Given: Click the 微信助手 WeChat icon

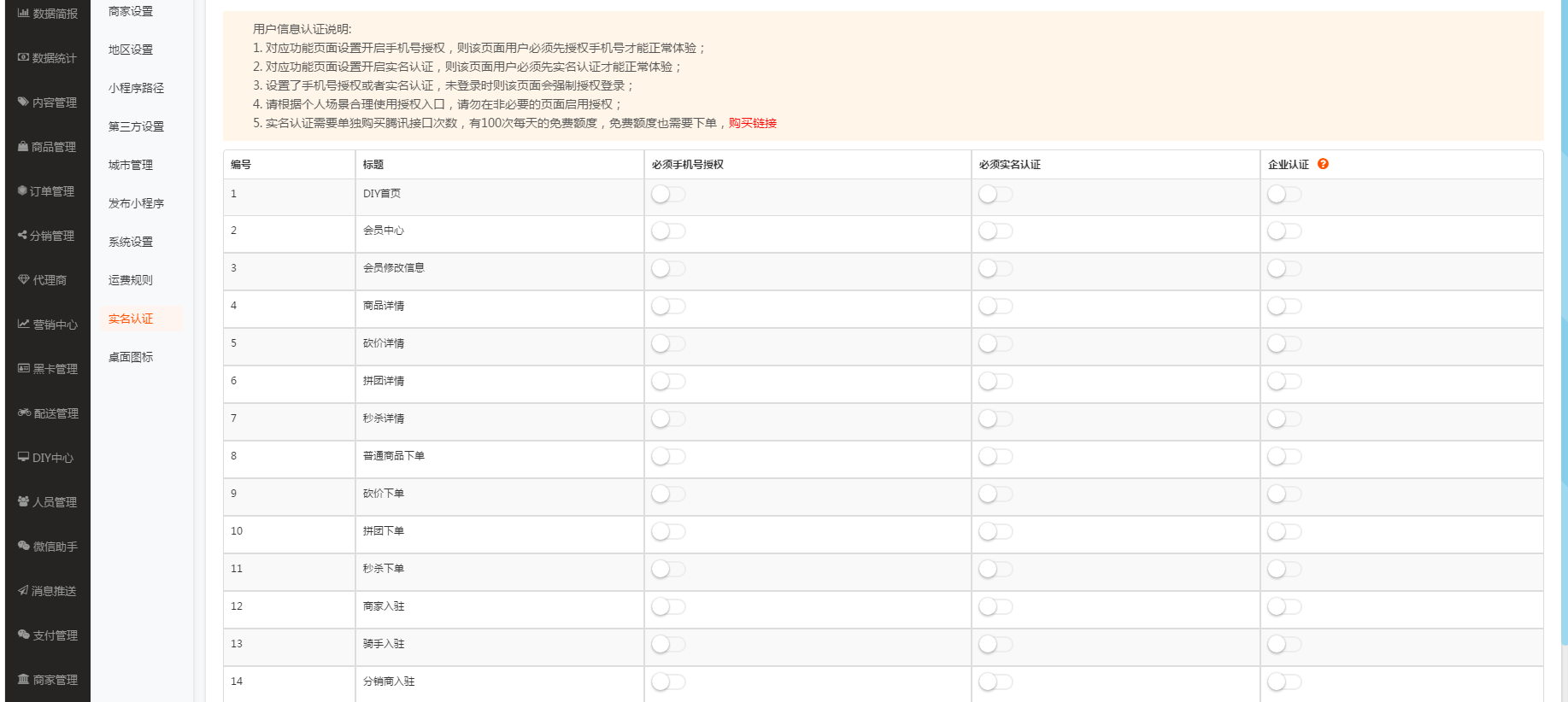Looking at the screenshot, I should click(x=24, y=547).
